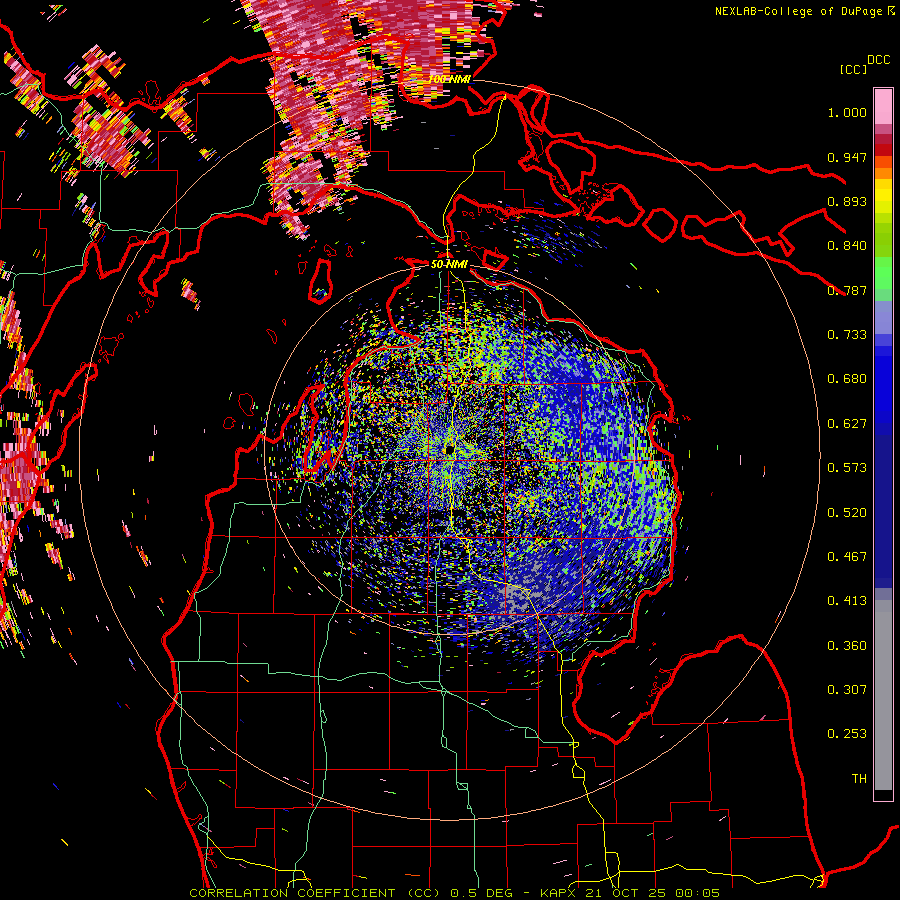Click the [CC] units label
This screenshot has width=900, height=900.
[x=853, y=69]
